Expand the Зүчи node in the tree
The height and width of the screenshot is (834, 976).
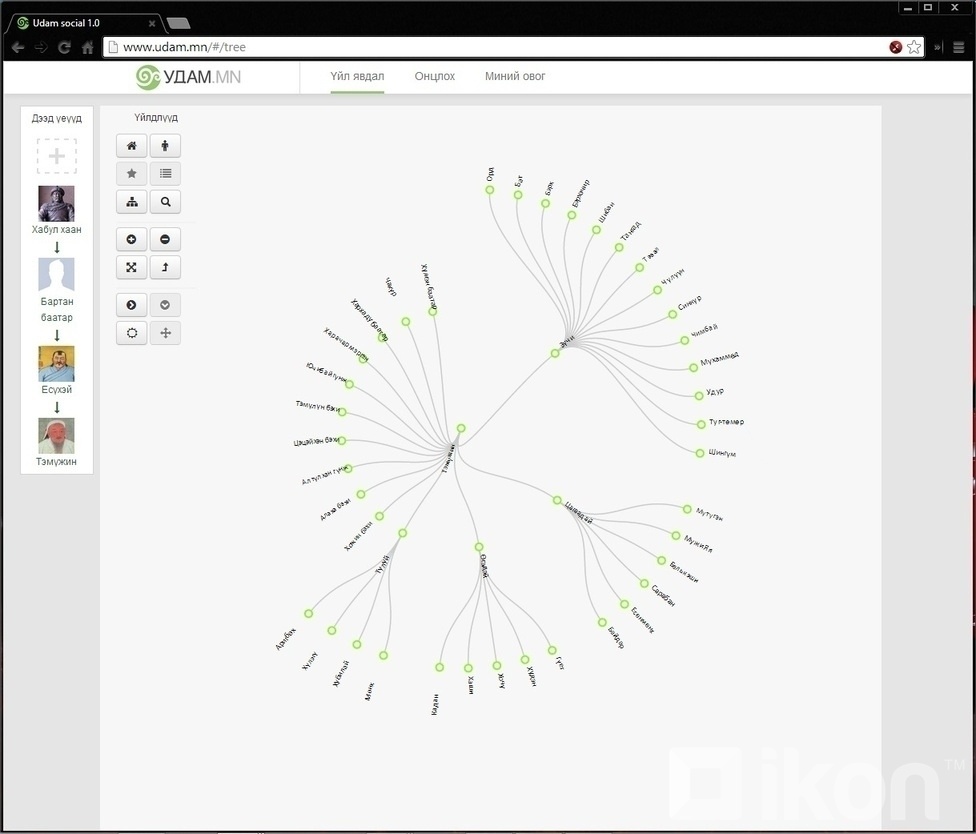pyautogui.click(x=555, y=353)
